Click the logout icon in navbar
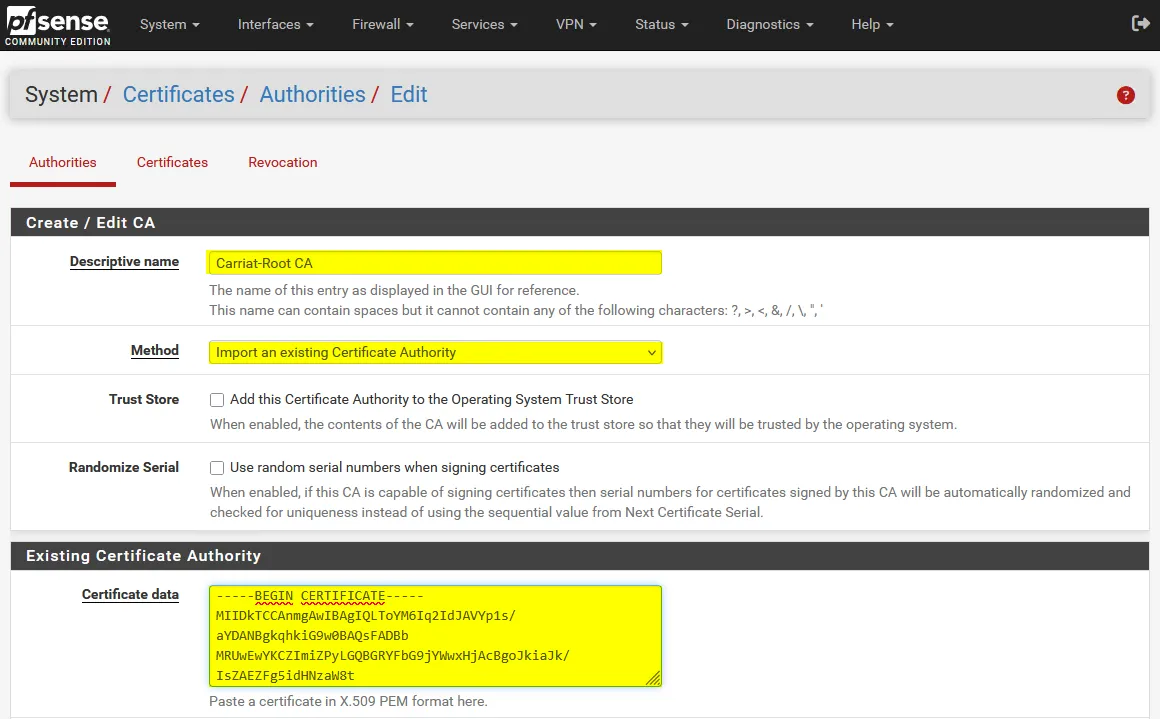 (1139, 24)
